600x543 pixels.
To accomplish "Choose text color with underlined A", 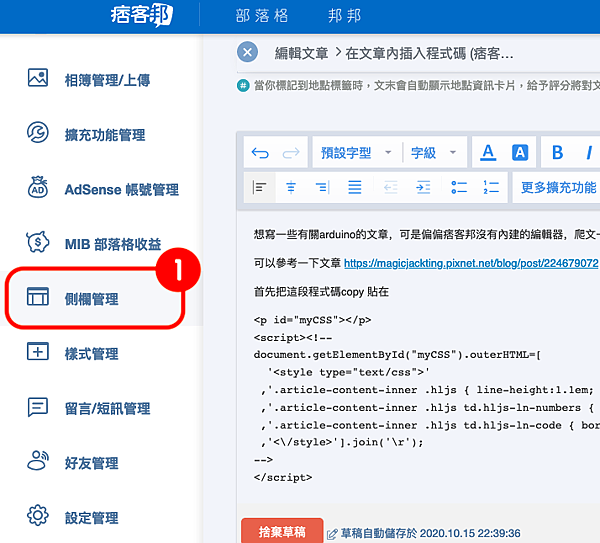I will click(x=488, y=153).
